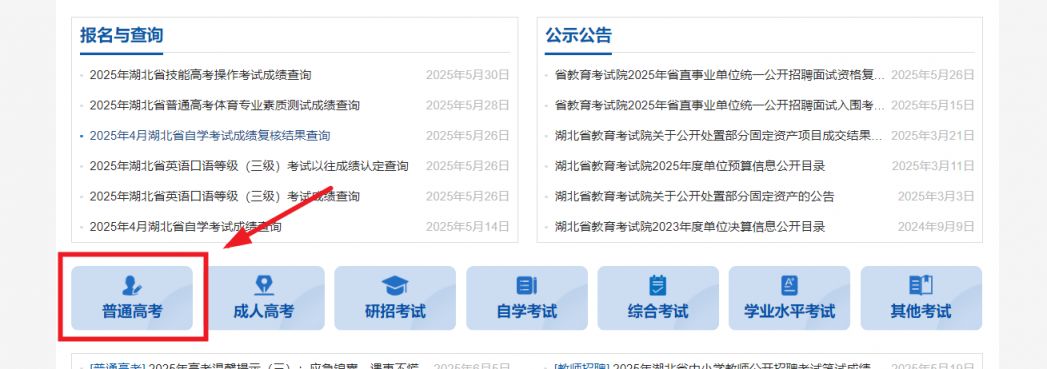This screenshot has width=1047, height=369.
Task: Click the date 2025年3月11日
Action: 933,166
